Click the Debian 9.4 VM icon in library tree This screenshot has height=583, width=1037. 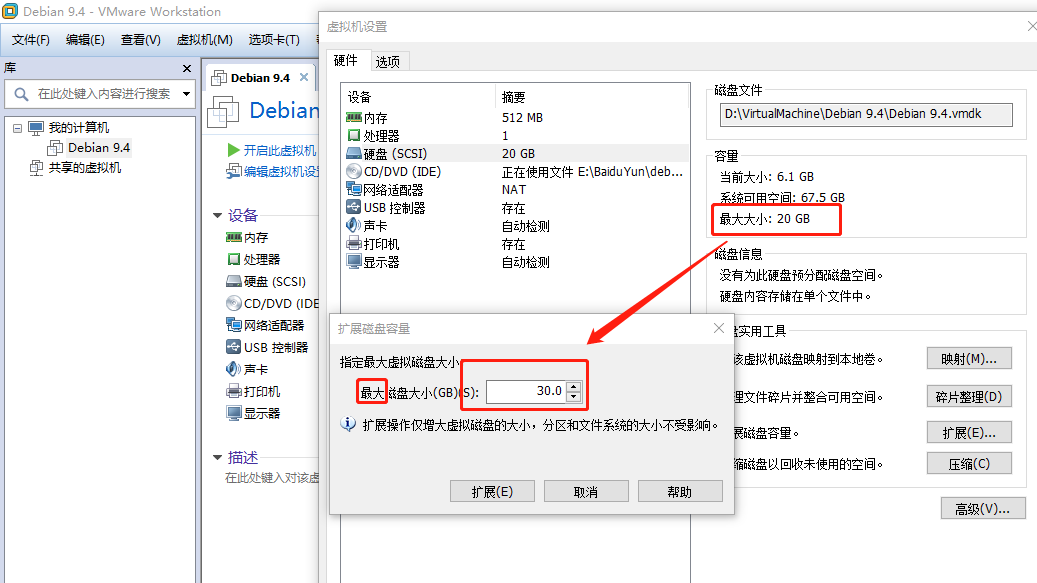pyautogui.click(x=56, y=148)
